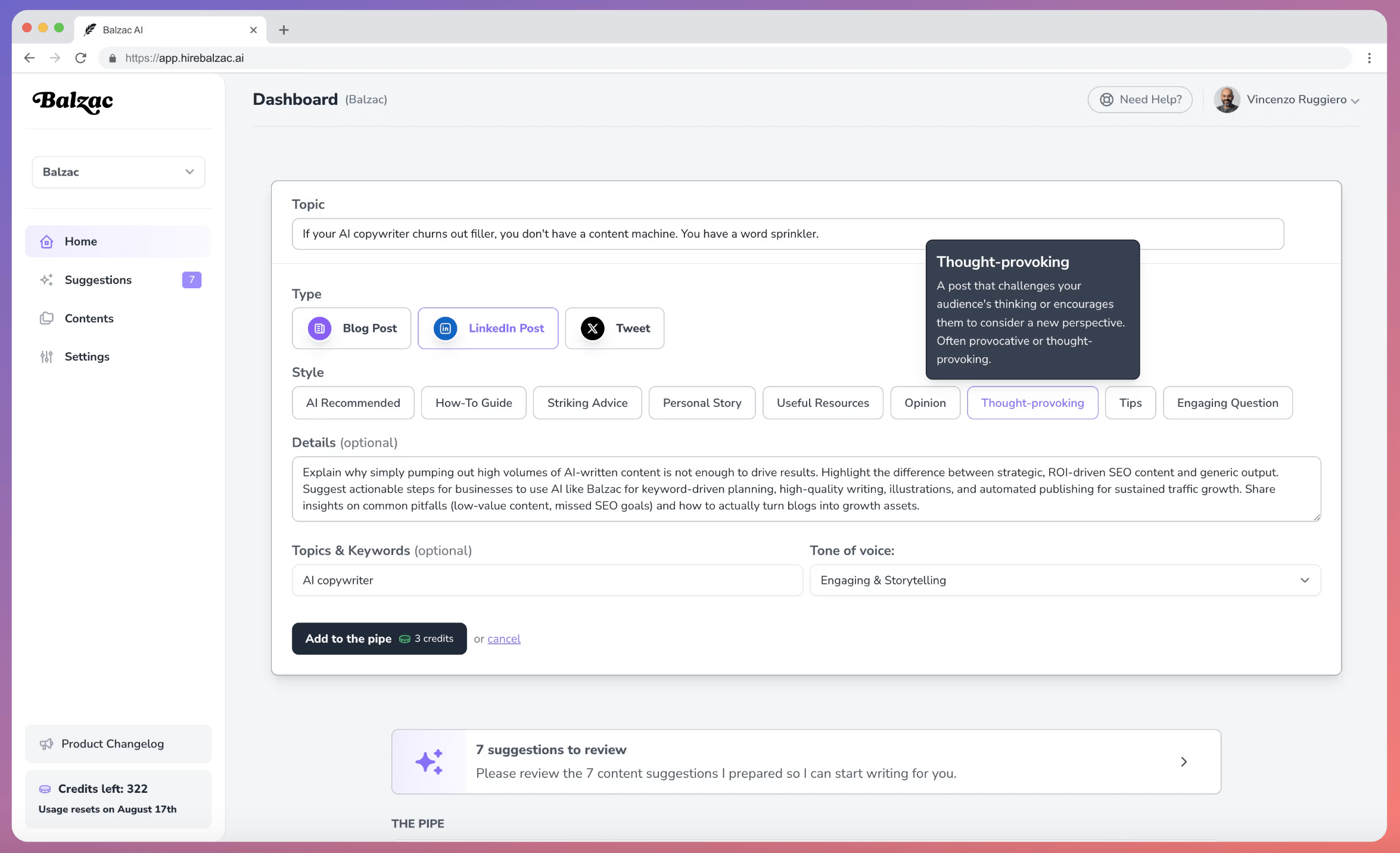Click the Settings sliders icon
Screen dimensions: 1400x853
coord(46,357)
